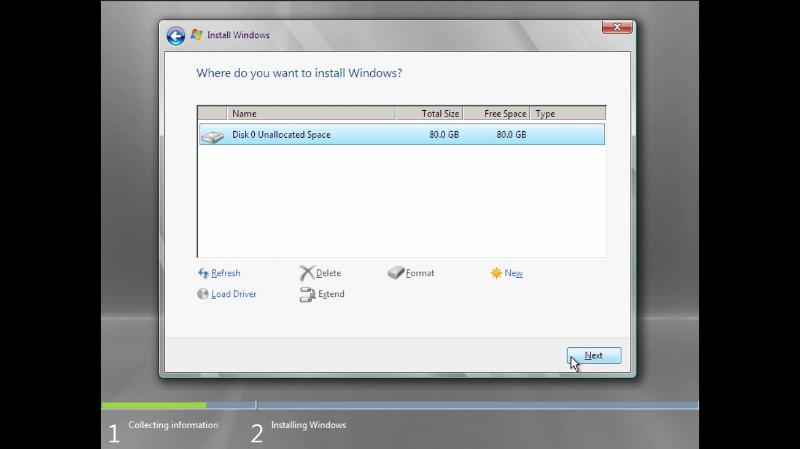800x449 pixels.
Task: Click the Load Driver disc icon
Action: coord(203,294)
